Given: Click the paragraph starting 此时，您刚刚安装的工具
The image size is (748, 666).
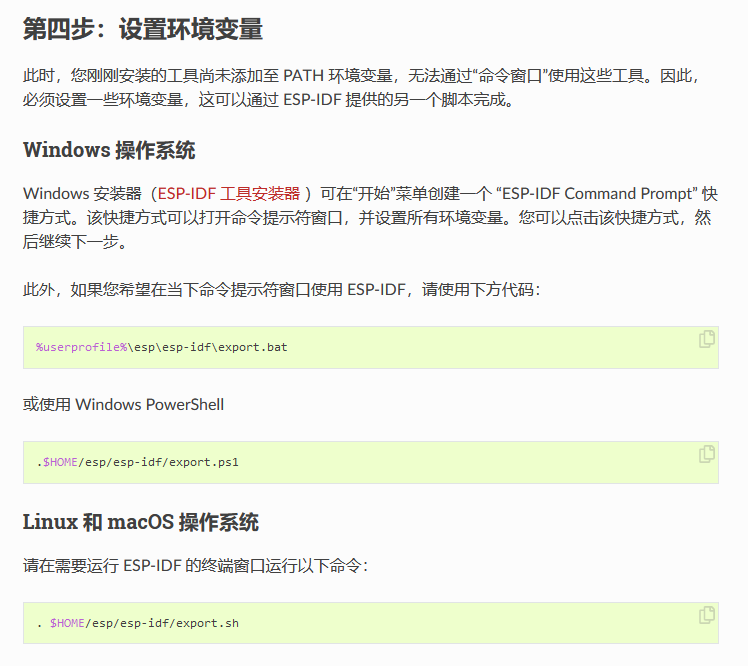Looking at the screenshot, I should tap(363, 88).
